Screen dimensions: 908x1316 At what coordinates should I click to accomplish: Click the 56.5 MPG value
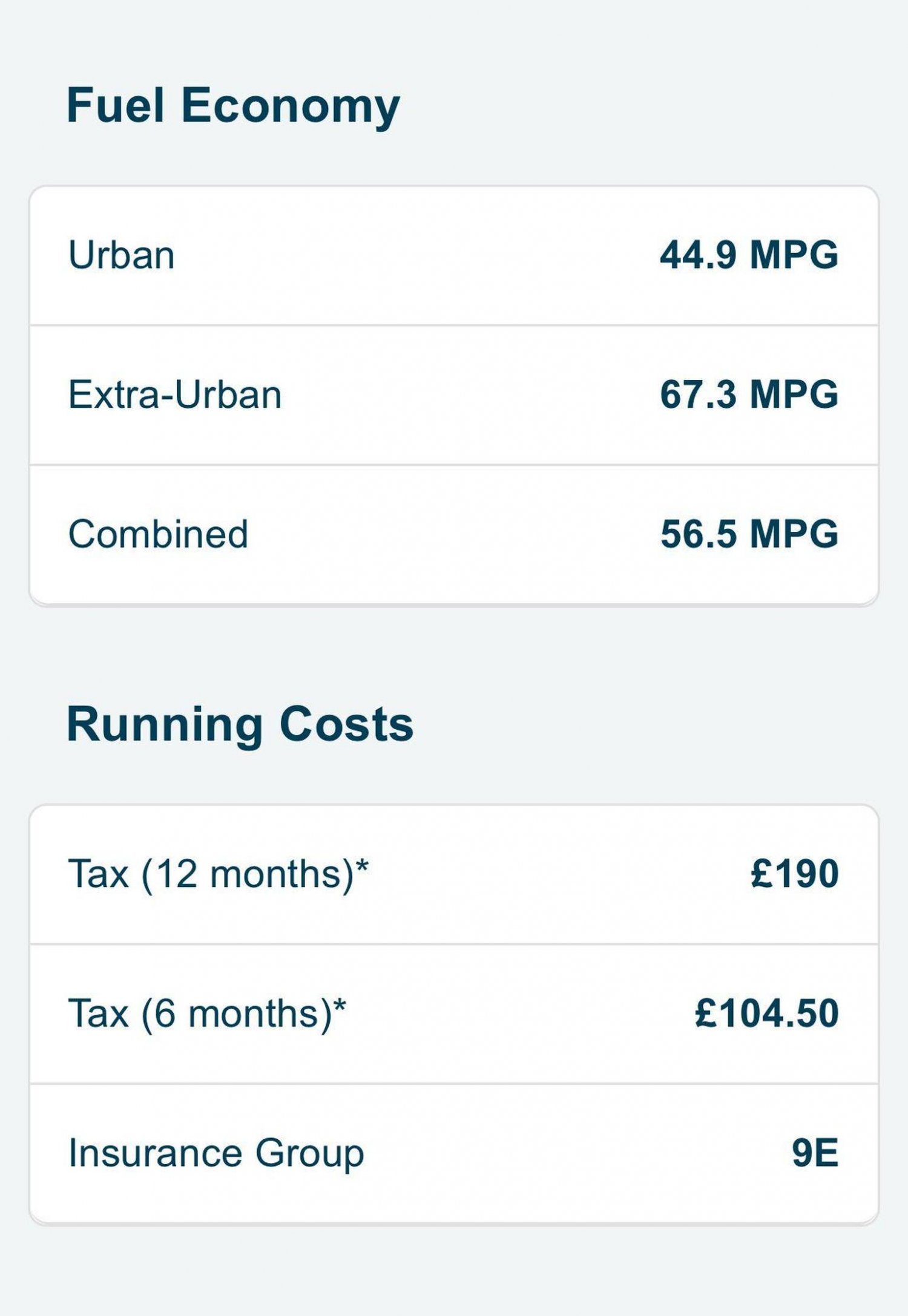point(749,534)
